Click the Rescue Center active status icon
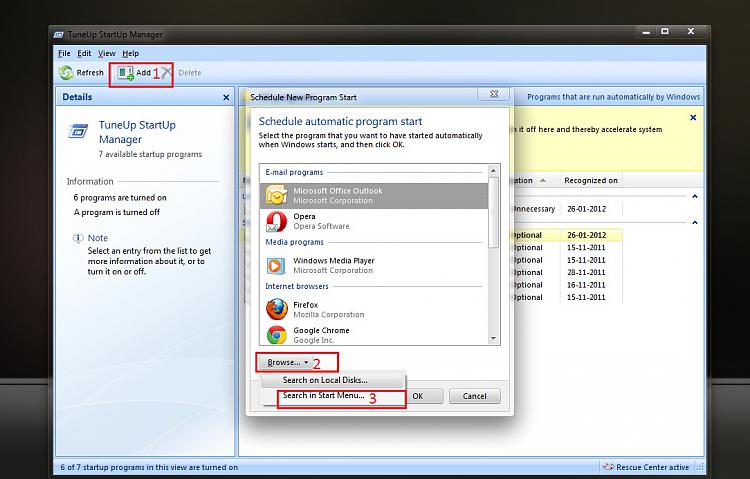 click(x=608, y=467)
